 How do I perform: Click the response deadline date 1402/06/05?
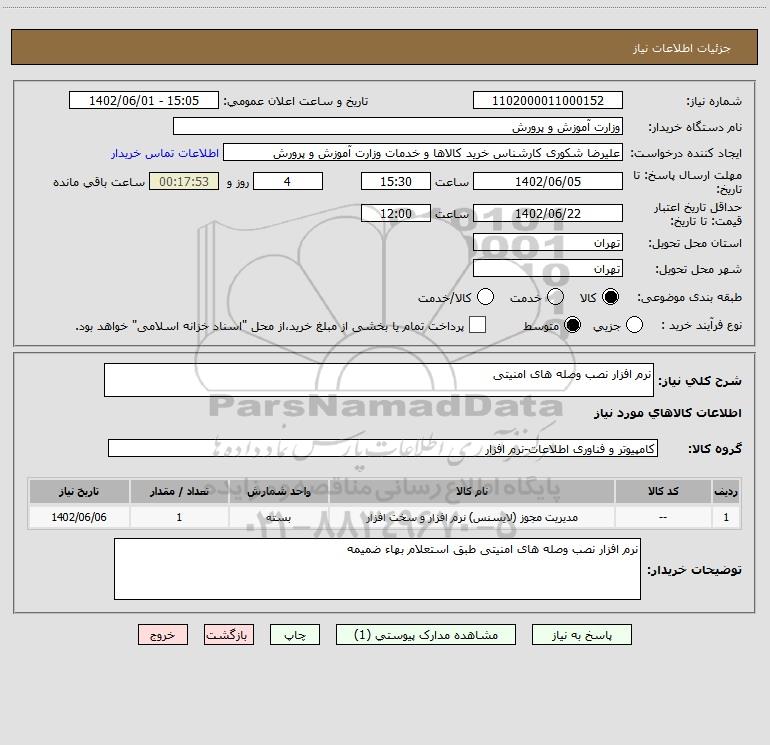click(x=548, y=182)
